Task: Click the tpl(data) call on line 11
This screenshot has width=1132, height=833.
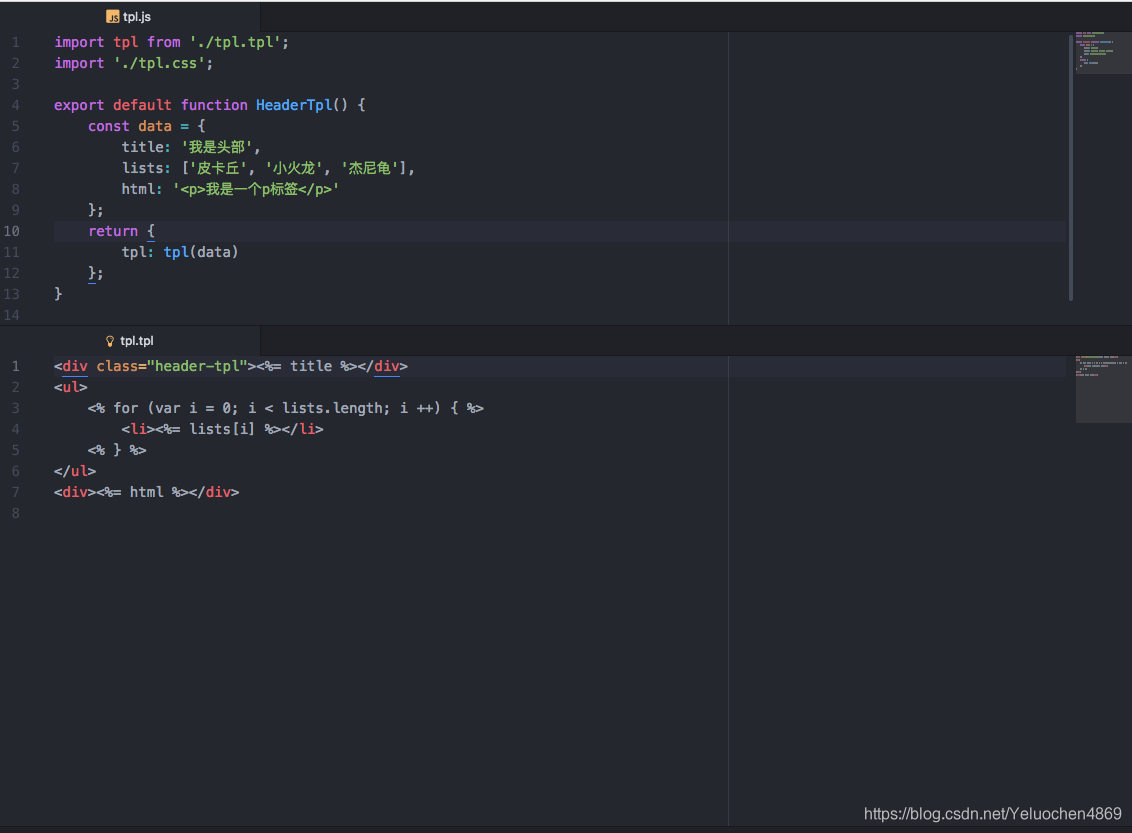Action: tap(201, 252)
